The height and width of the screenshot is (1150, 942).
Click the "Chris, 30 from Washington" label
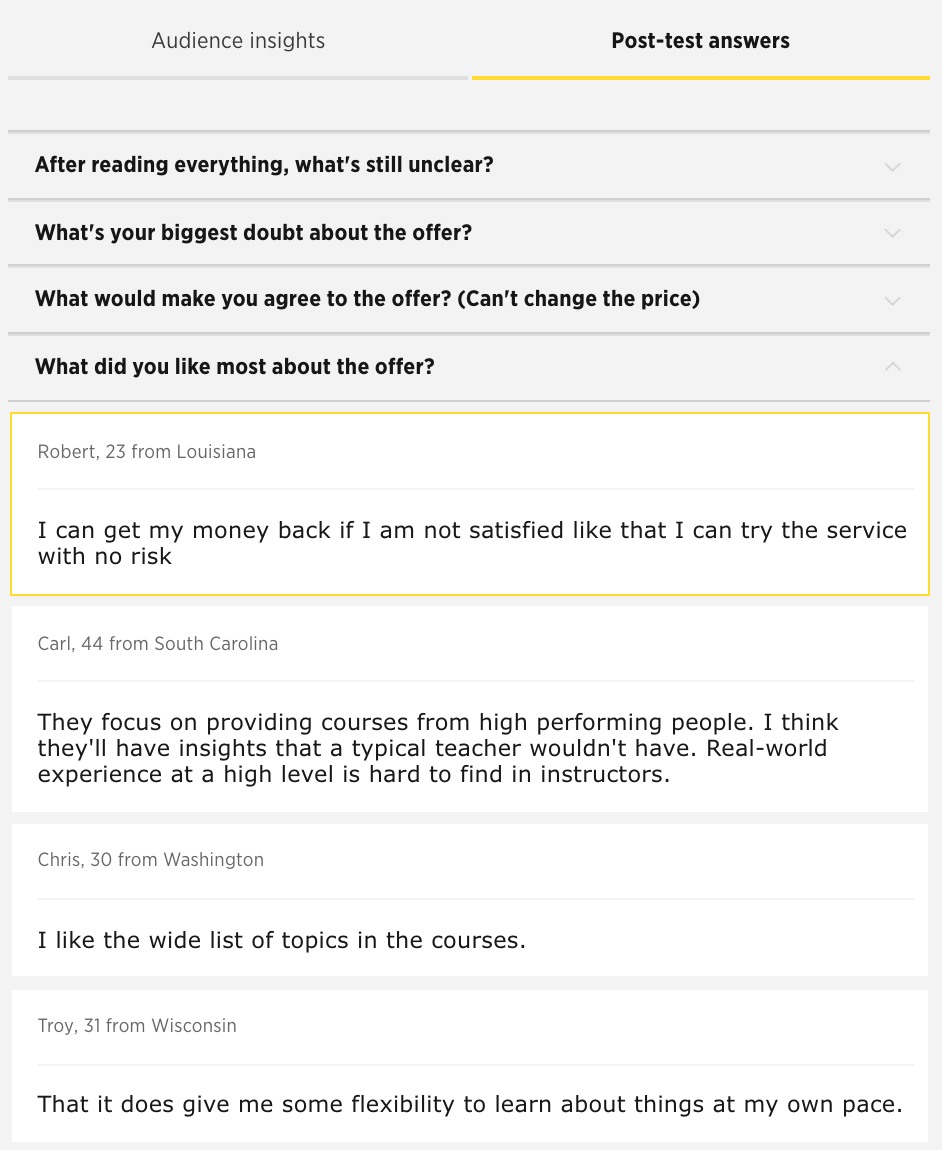coord(150,860)
